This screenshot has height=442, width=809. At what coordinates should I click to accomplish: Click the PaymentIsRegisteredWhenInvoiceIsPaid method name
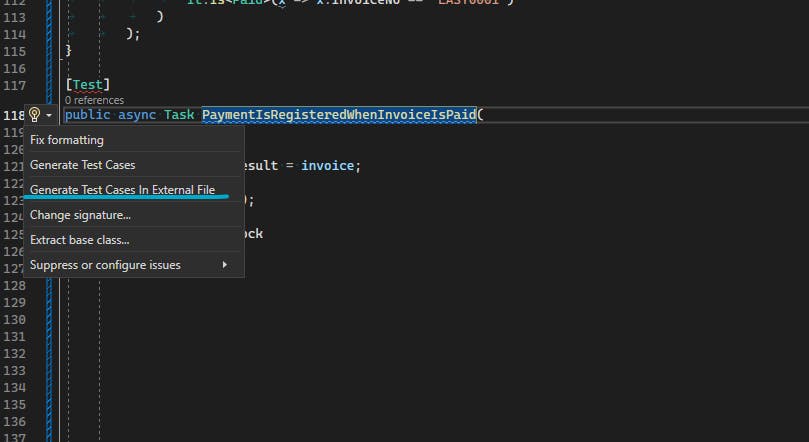coord(339,115)
